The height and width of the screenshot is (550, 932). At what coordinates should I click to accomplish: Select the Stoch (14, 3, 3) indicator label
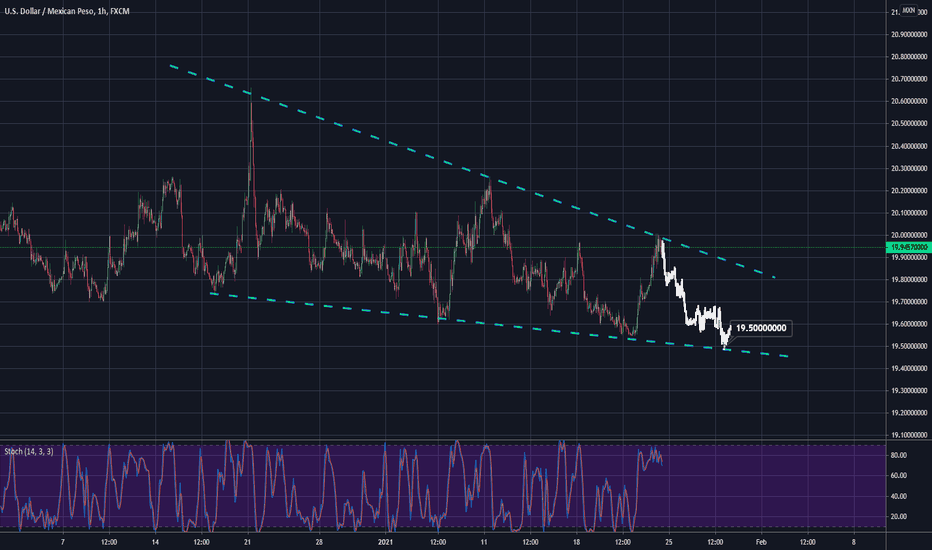29,452
